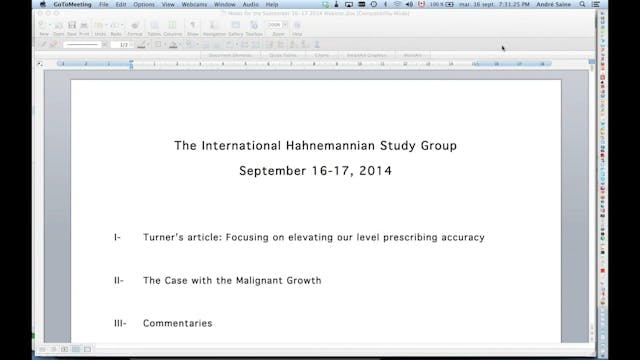
Task: Click the Undo toolbar icon
Action: pos(99,26)
